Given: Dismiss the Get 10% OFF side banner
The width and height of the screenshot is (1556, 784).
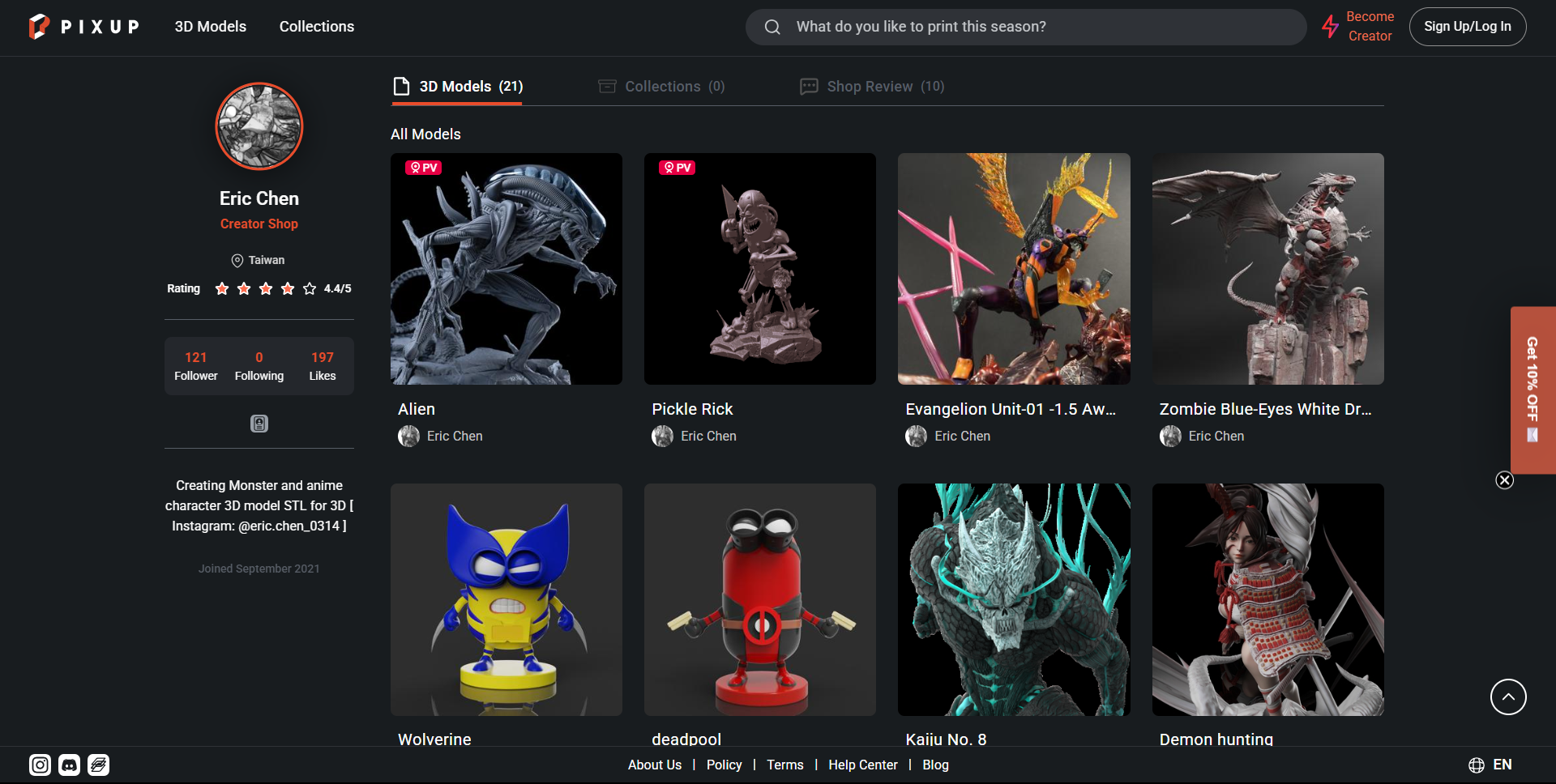Looking at the screenshot, I should pos(1505,479).
